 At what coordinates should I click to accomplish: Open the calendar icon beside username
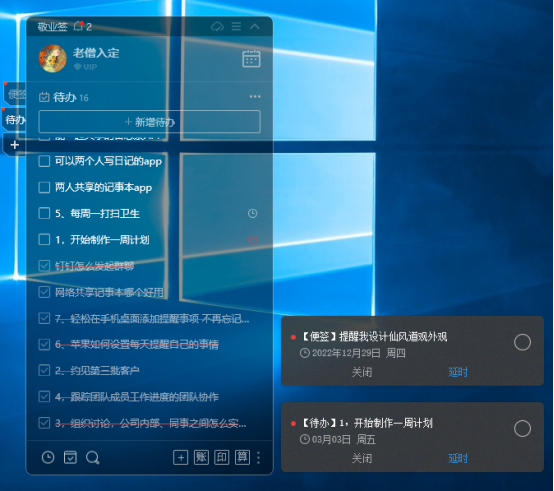point(251,59)
